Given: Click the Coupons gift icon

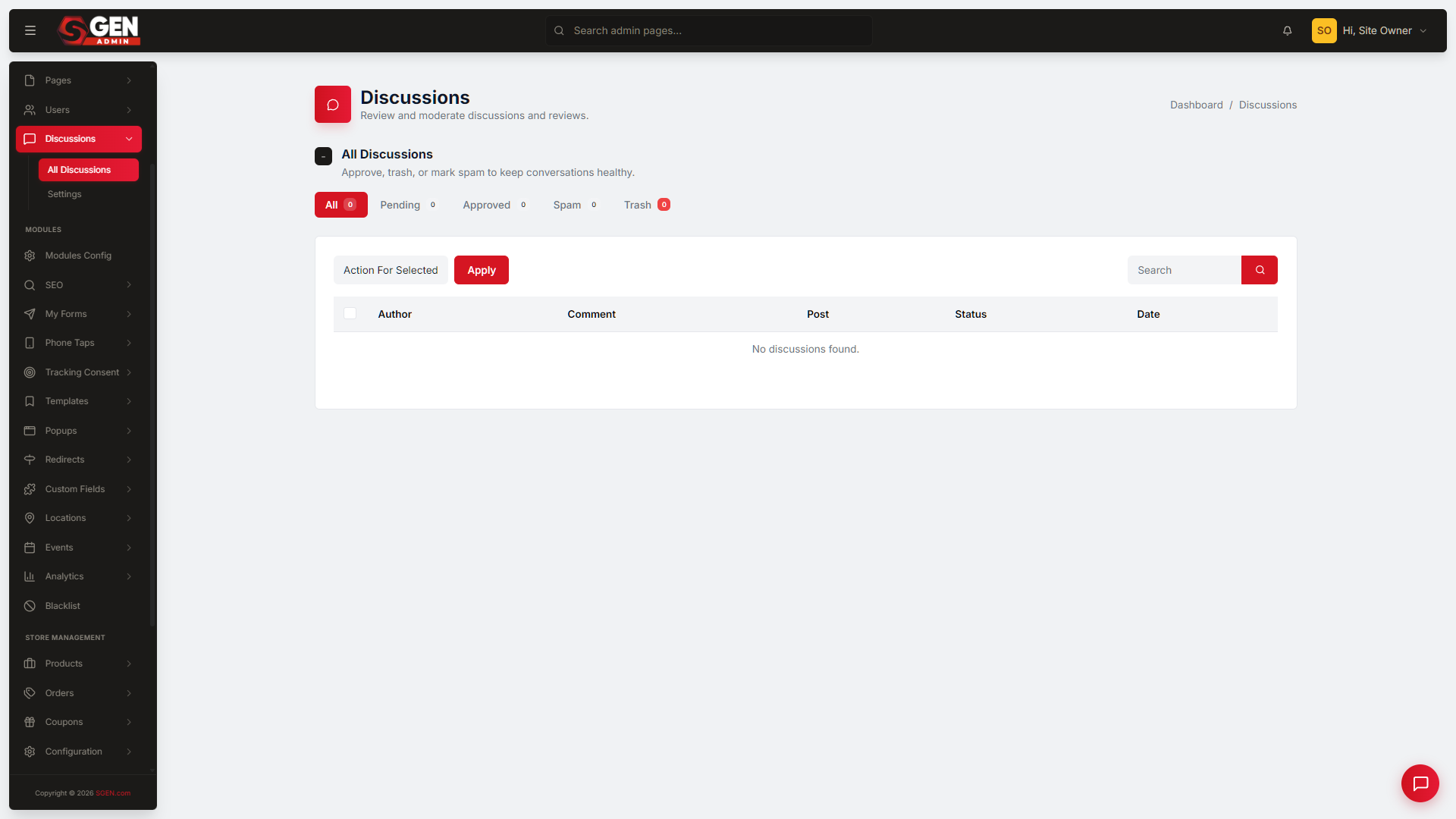Looking at the screenshot, I should point(30,722).
